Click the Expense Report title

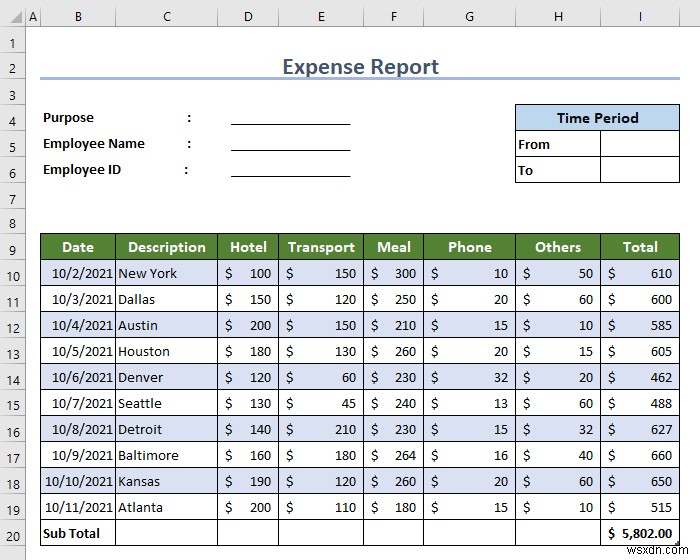[360, 67]
